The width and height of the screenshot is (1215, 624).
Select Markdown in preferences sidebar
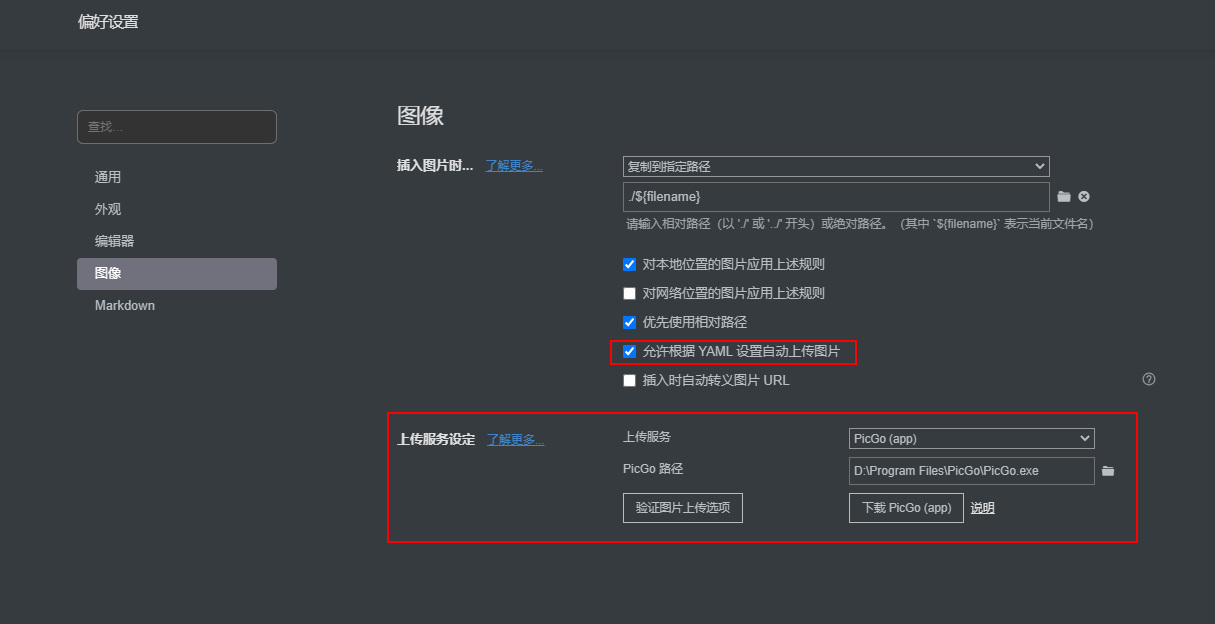coord(177,305)
